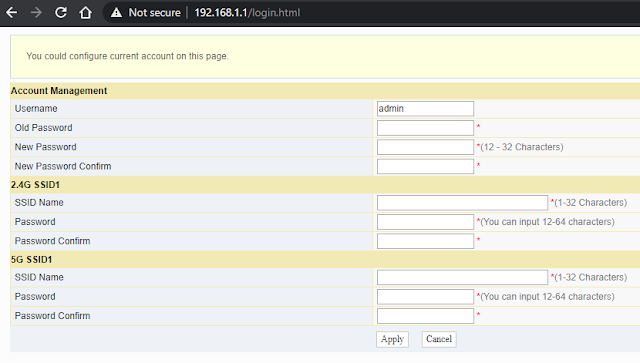Screen dimensions: 640x363
Task: Open the browser home page icon
Action: (85, 13)
